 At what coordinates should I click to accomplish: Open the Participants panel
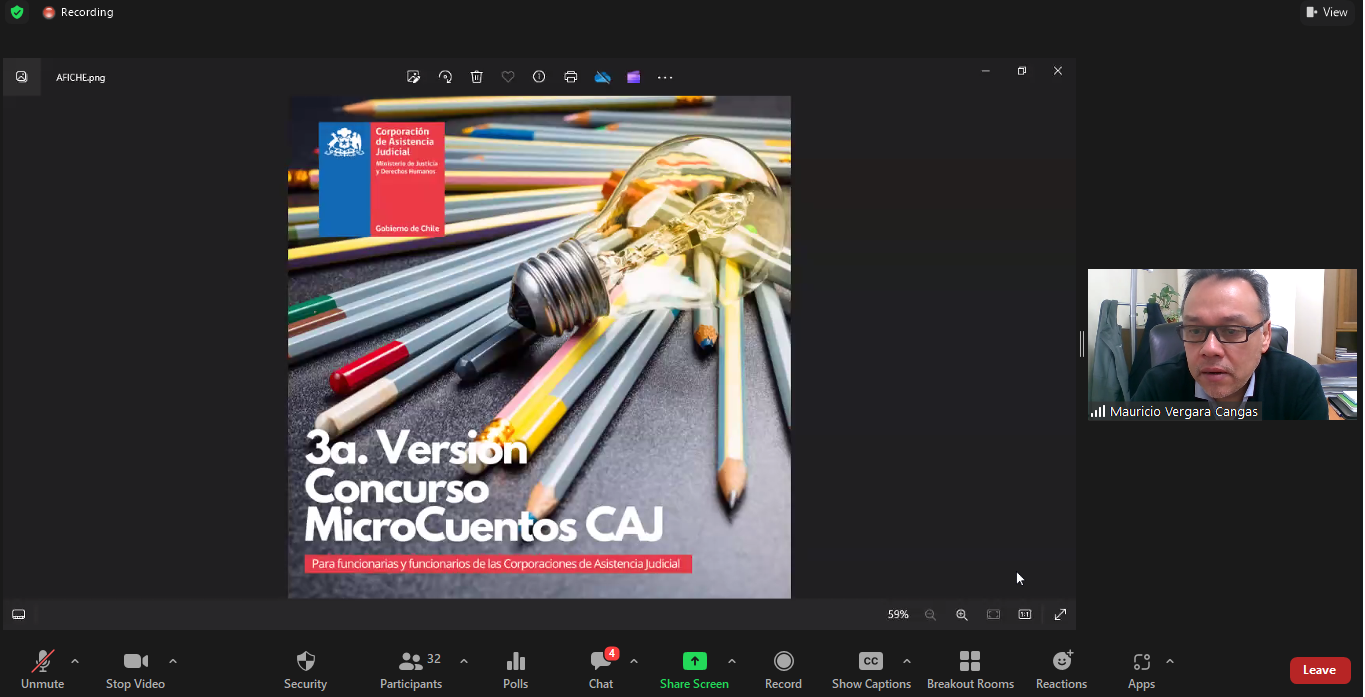[x=411, y=670]
